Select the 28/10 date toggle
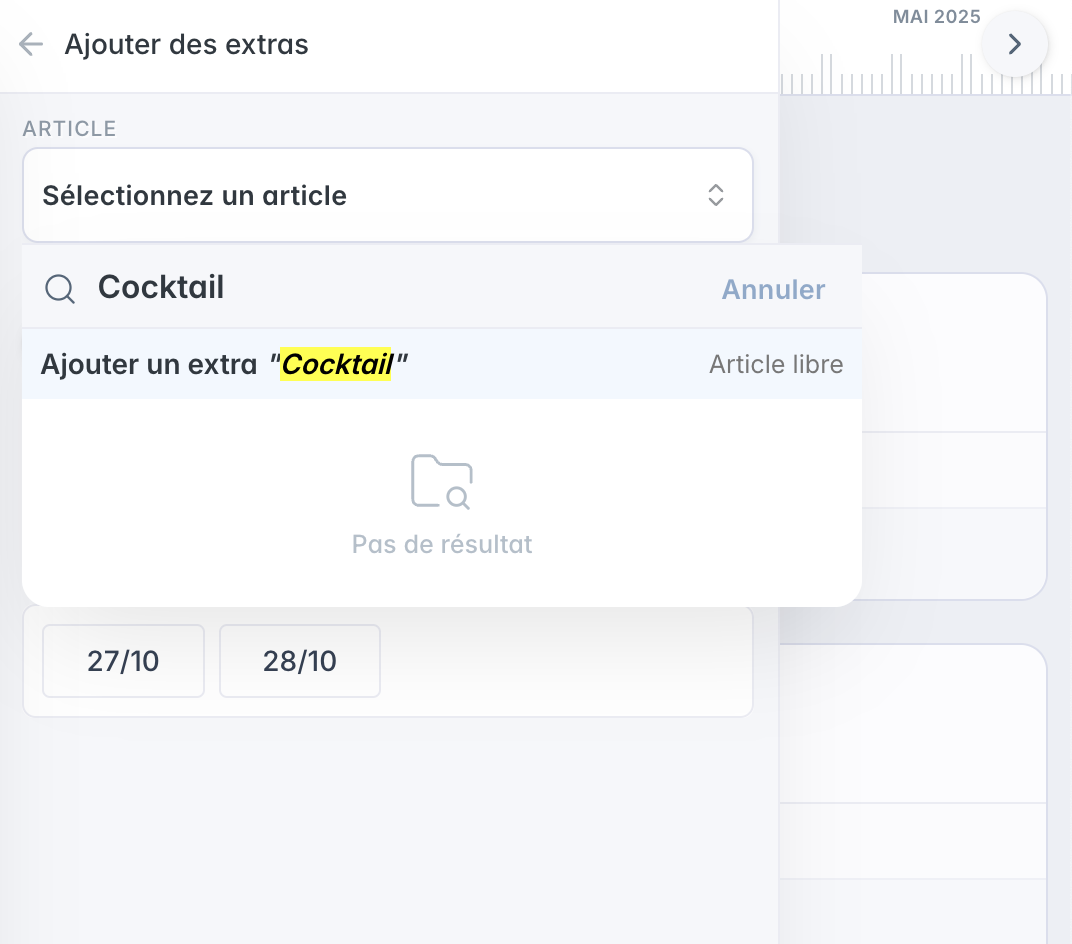The width and height of the screenshot is (1072, 944). coord(299,661)
